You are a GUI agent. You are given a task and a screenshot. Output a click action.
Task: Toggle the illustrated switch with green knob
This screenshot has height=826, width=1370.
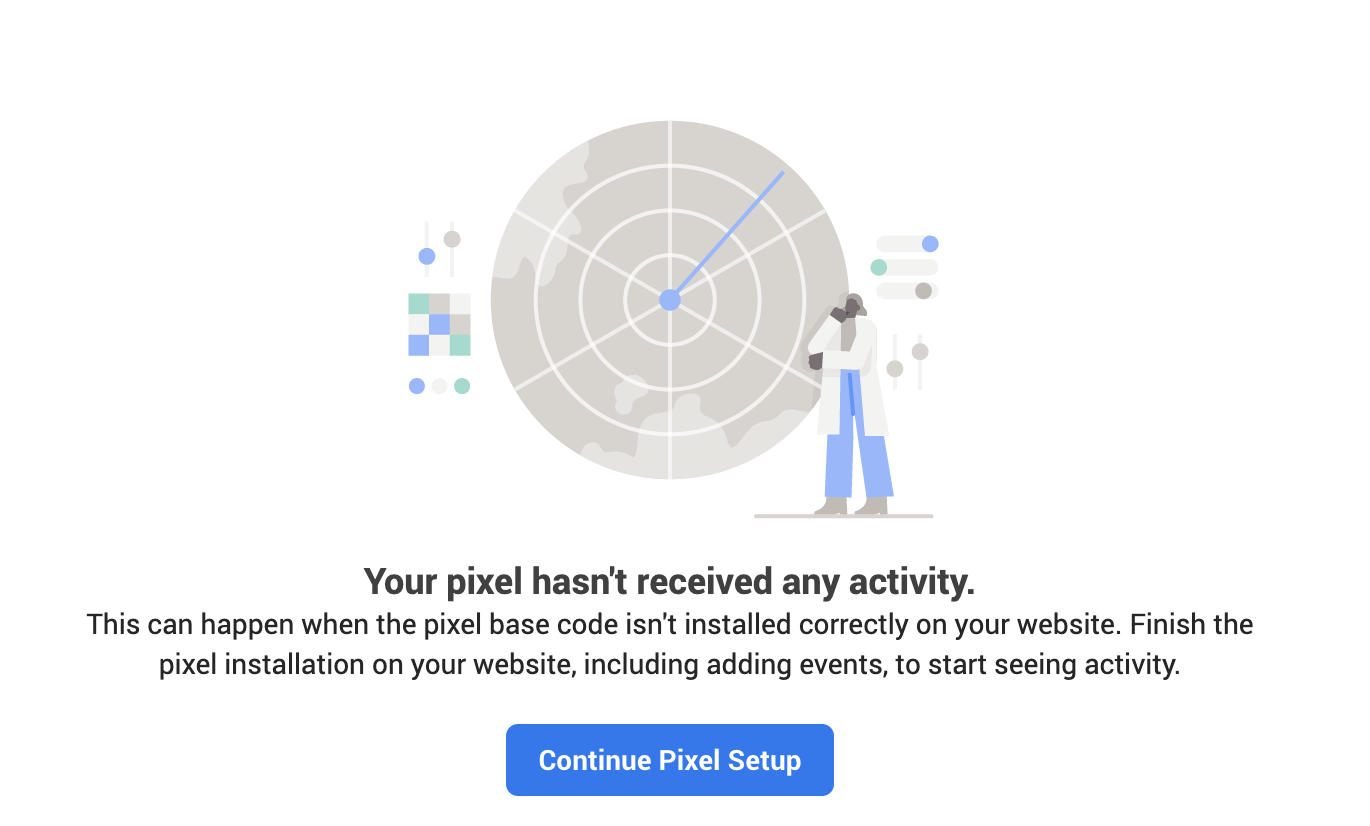[x=904, y=267]
